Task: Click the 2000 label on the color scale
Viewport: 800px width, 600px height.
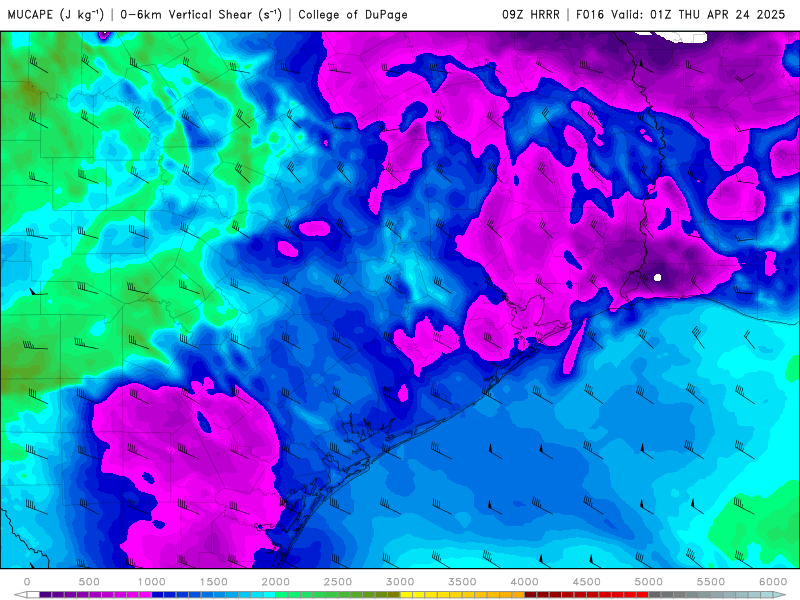Action: 276,582
